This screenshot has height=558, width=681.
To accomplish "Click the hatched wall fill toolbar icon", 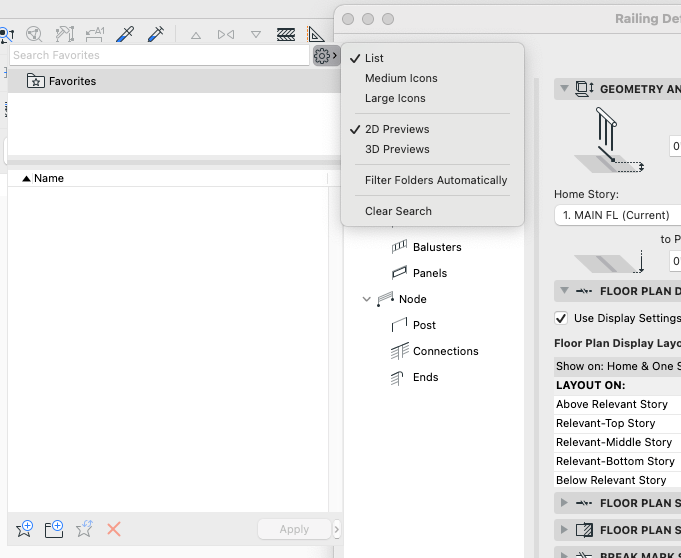I will [x=286, y=34].
